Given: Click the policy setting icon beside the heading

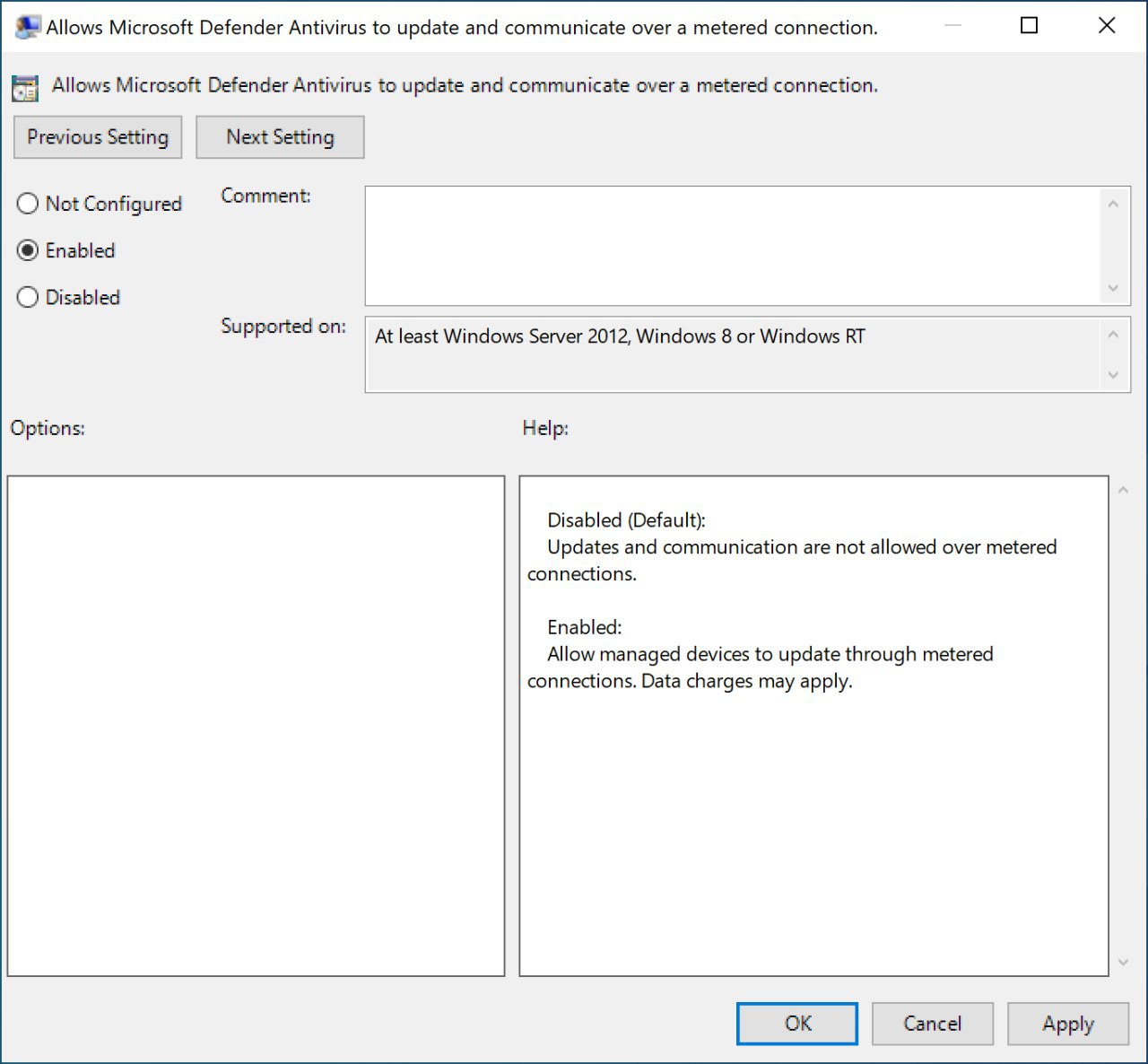Looking at the screenshot, I should [25, 88].
